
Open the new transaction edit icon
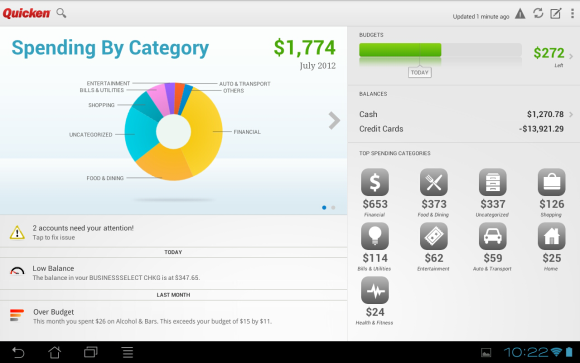coord(556,13)
